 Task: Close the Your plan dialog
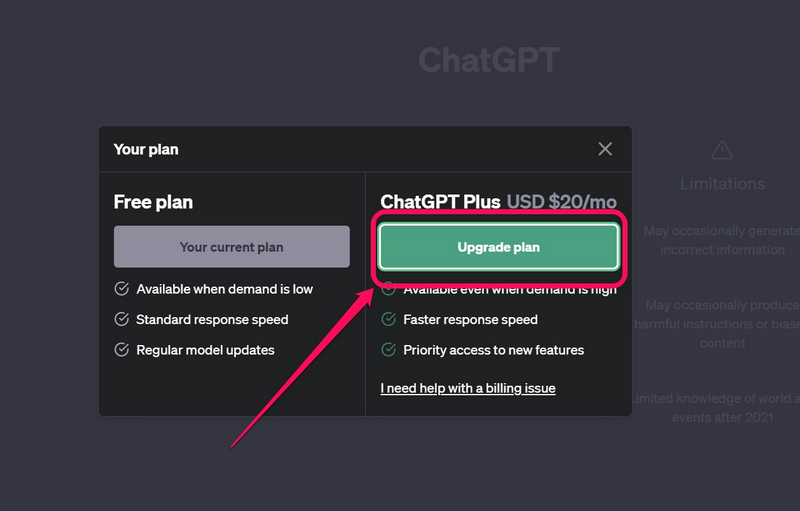[x=605, y=149]
